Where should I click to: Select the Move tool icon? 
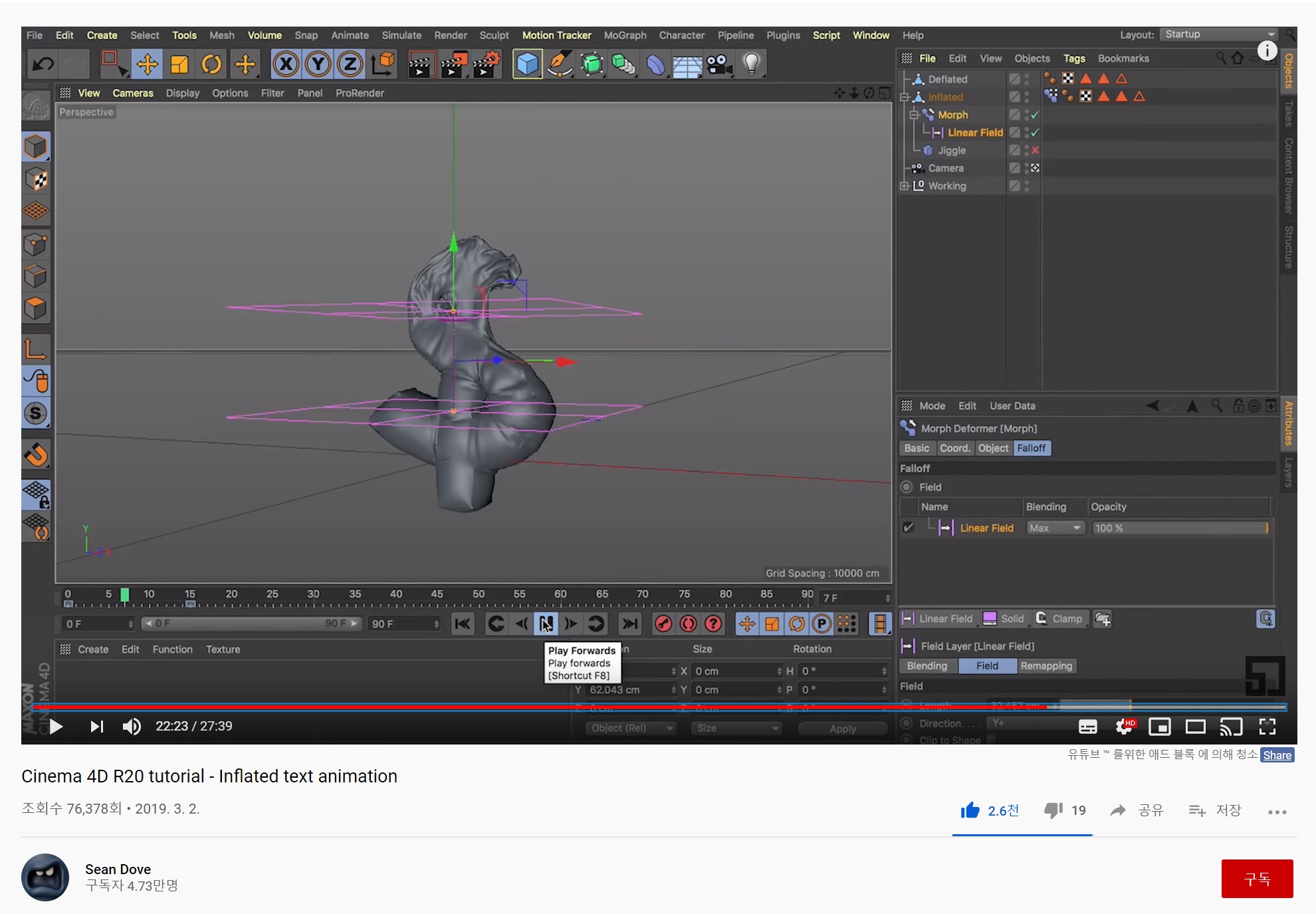pyautogui.click(x=147, y=64)
